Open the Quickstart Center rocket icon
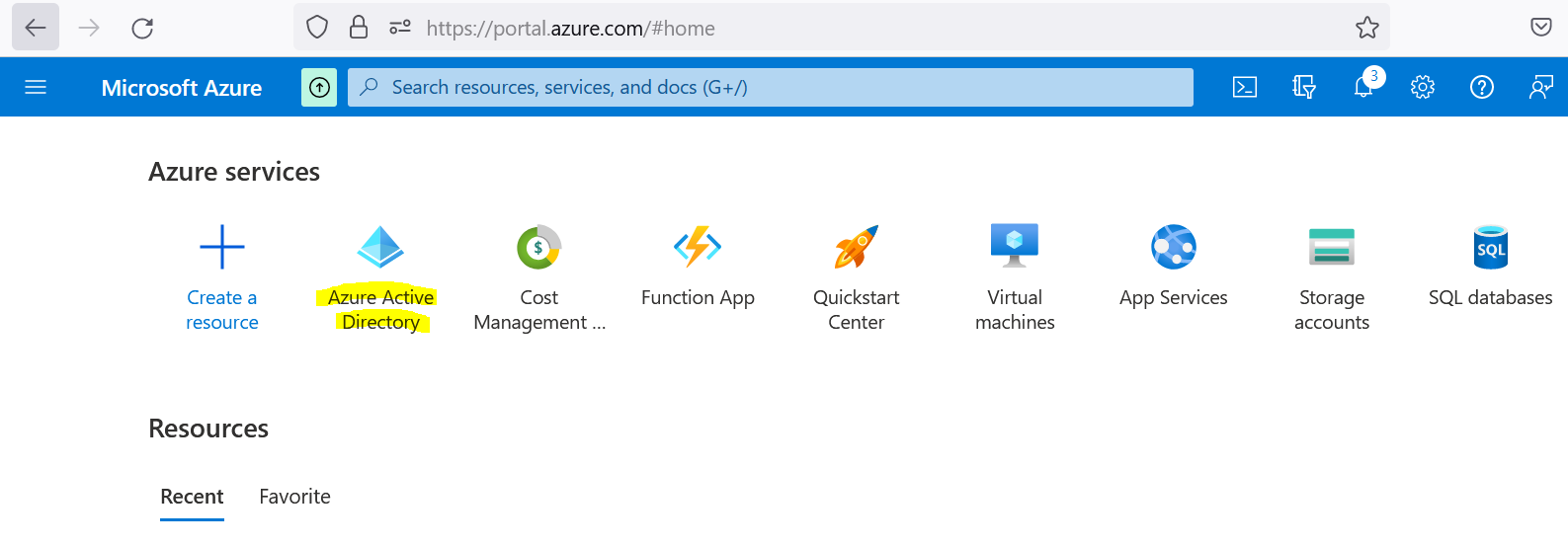The width and height of the screenshot is (1568, 547). (856, 247)
